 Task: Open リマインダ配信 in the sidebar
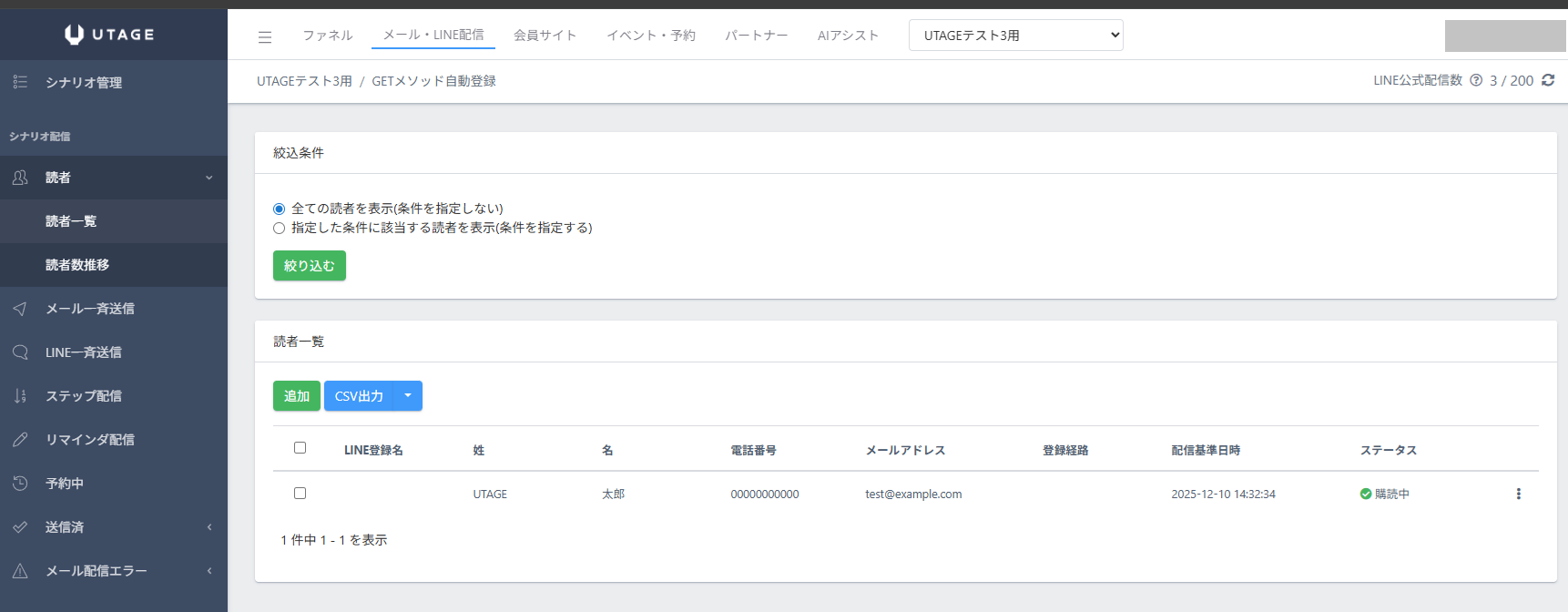(89, 440)
